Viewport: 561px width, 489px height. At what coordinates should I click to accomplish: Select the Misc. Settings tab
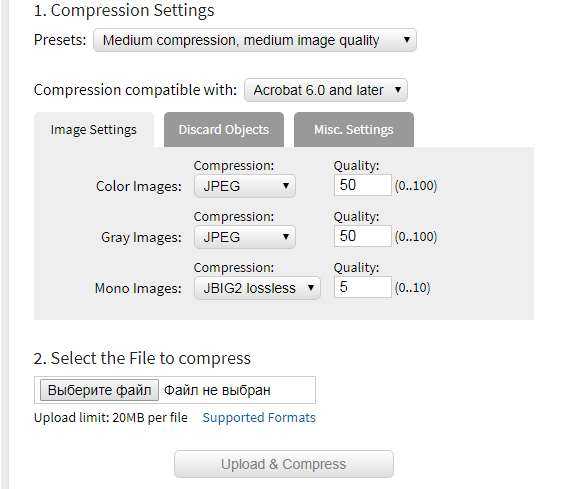coord(354,129)
